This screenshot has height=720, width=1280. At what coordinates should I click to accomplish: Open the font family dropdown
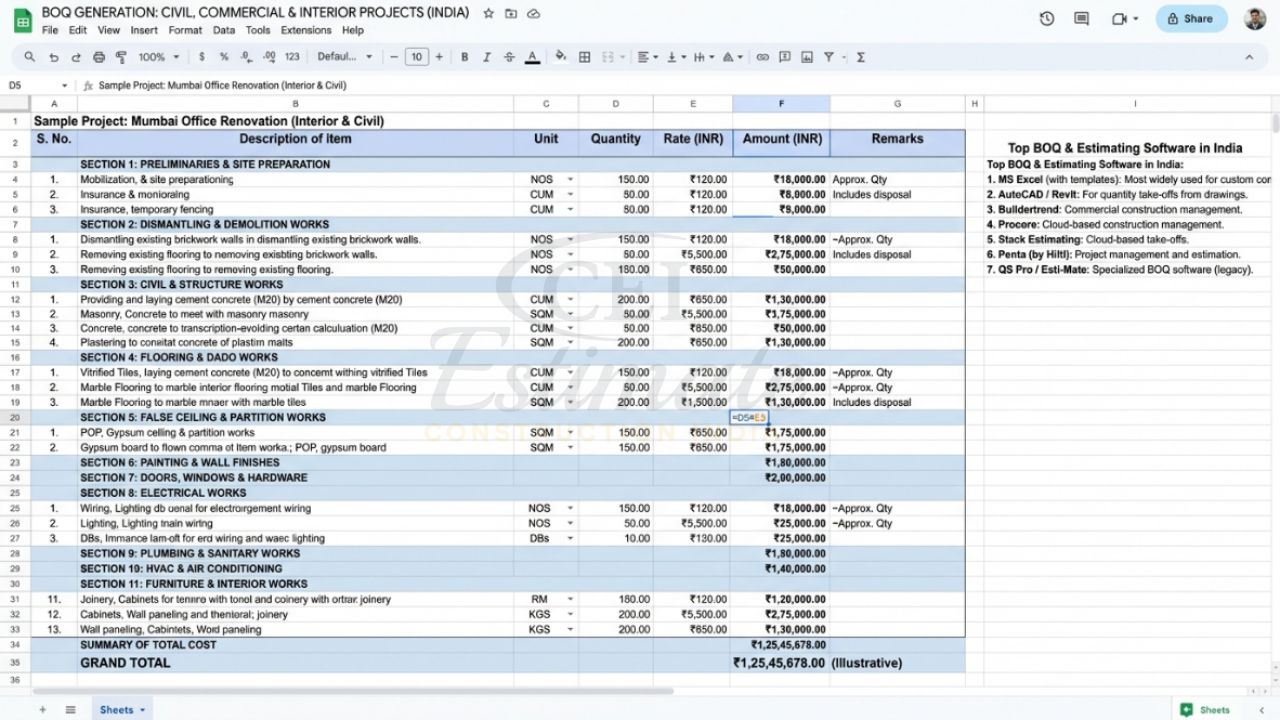tap(345, 57)
